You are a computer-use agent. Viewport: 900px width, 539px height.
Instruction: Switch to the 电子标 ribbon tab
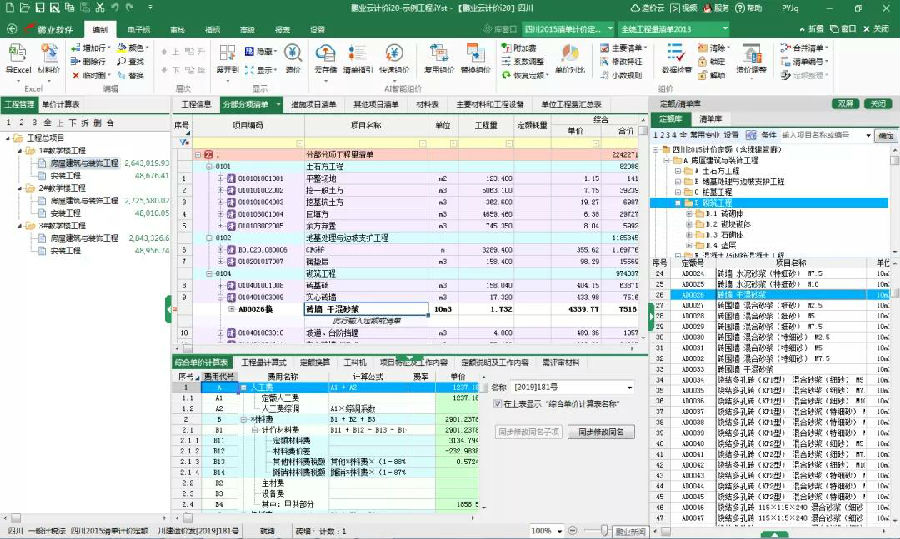coord(139,29)
